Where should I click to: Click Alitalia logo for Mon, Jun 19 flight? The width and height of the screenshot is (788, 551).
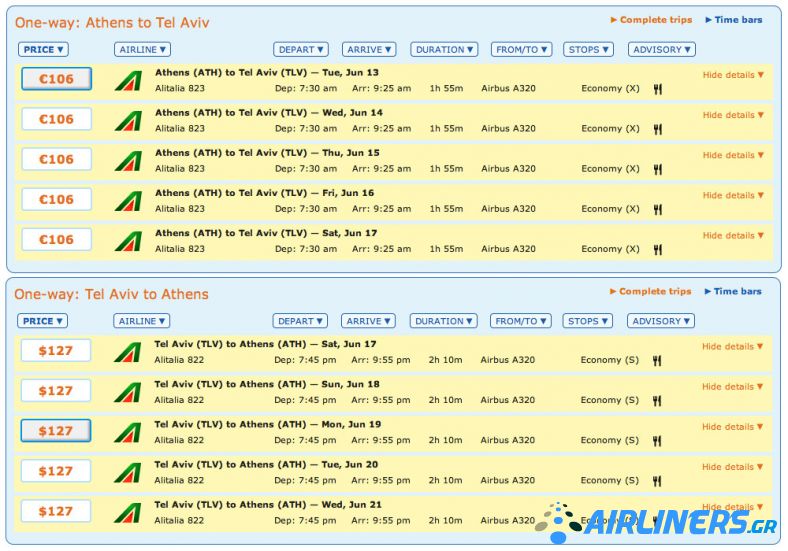click(x=128, y=433)
